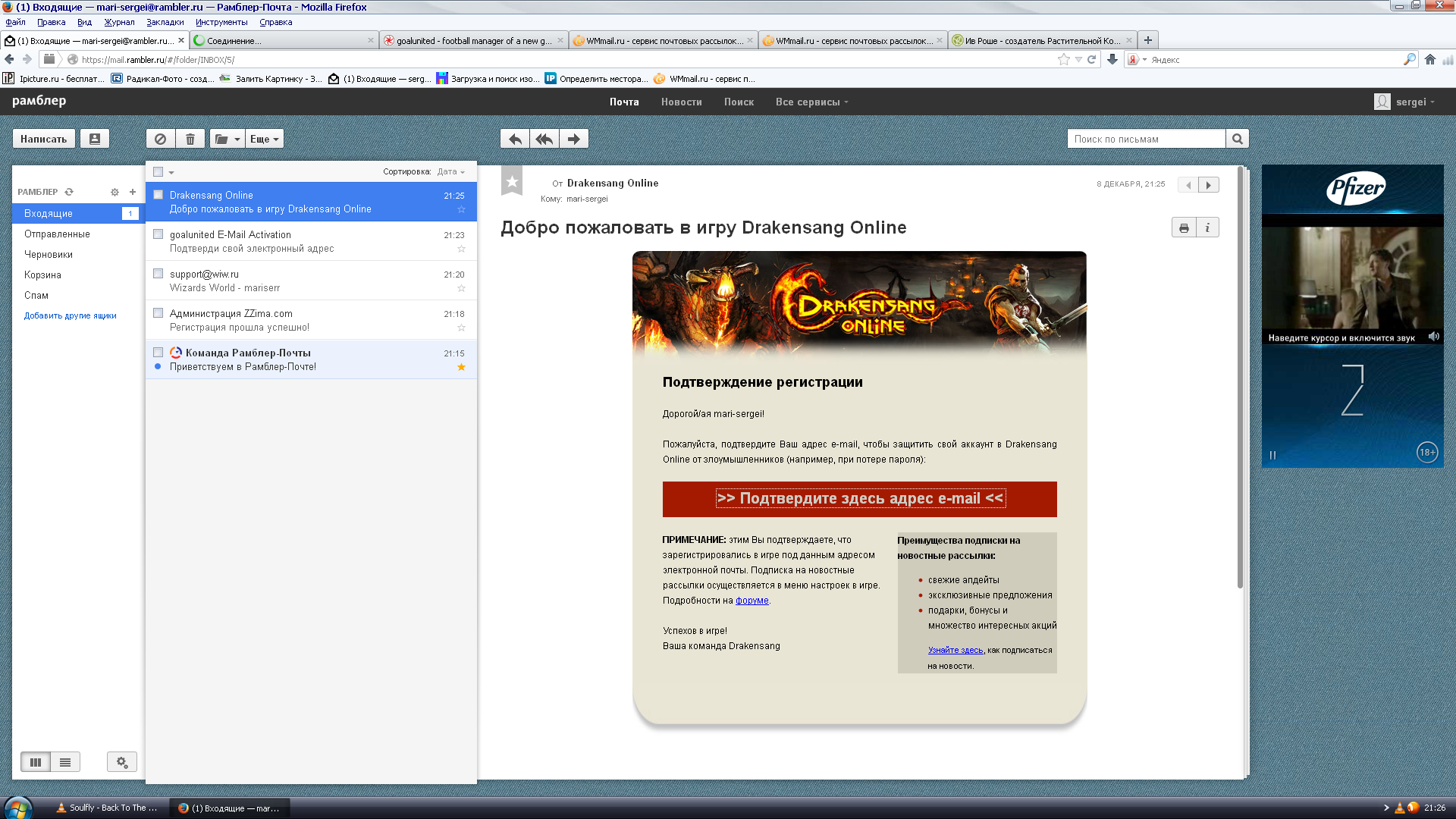Check Команда Рамблер-Почты message
The width and height of the screenshot is (1456, 819).
(x=158, y=353)
